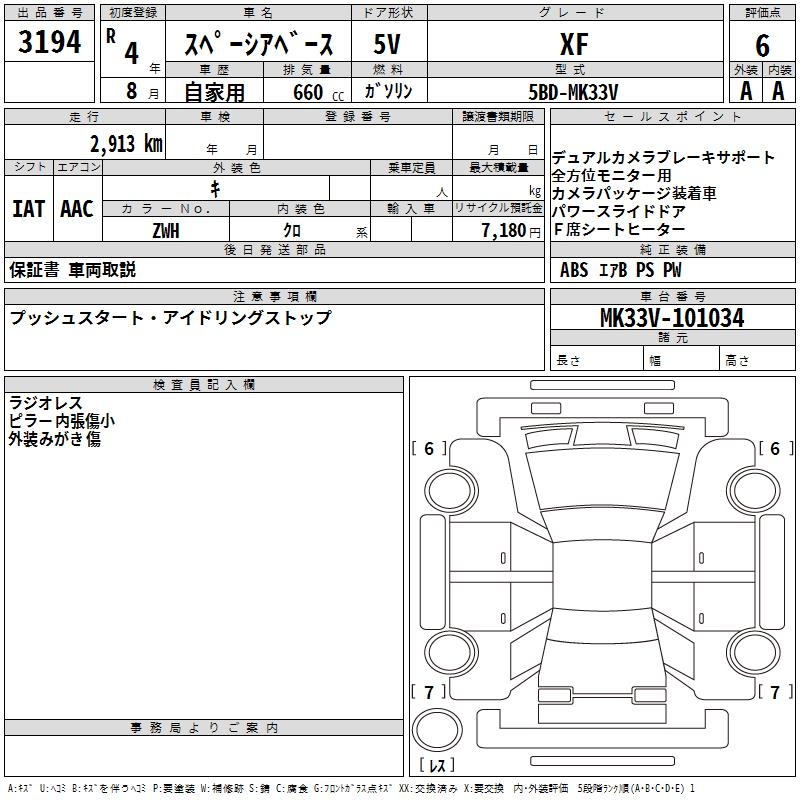Click the front bumper outline in car diagram

602,415
